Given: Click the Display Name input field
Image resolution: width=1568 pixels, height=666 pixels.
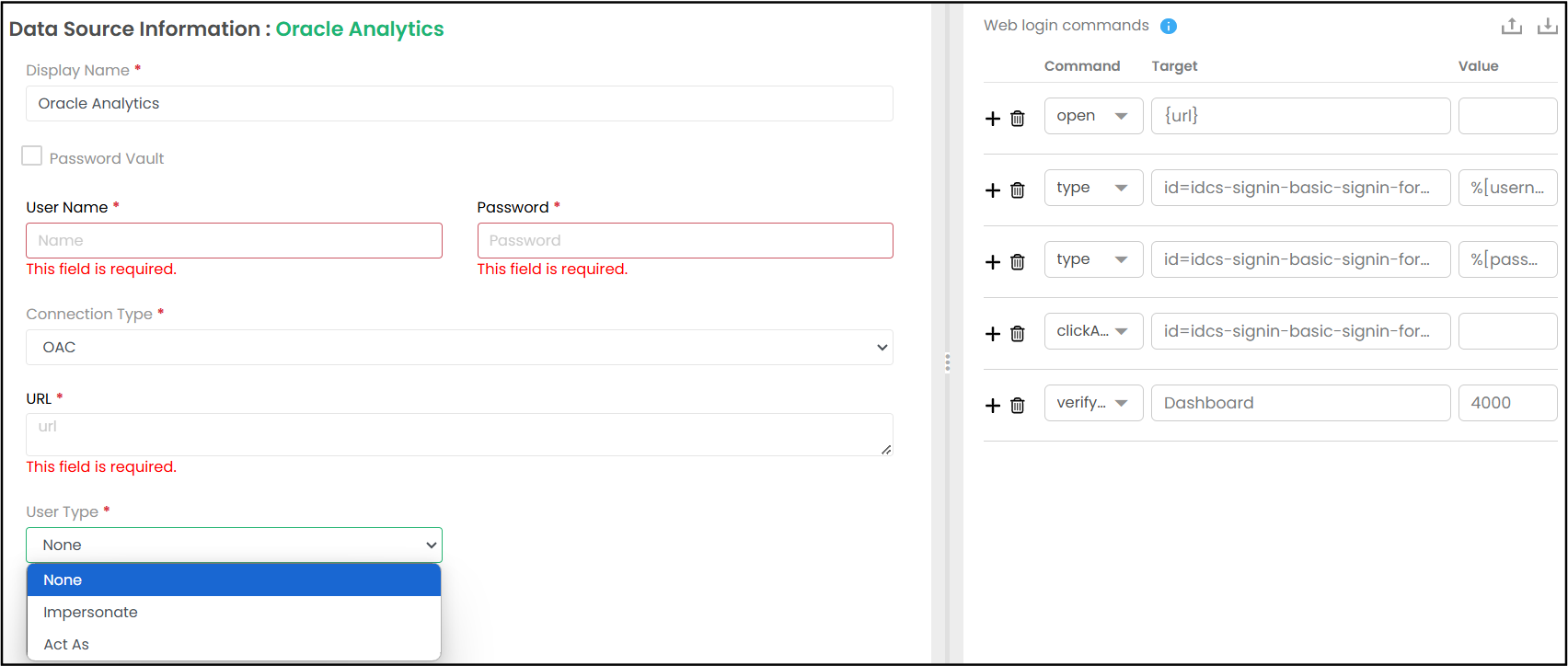Looking at the screenshot, I should pos(459,103).
